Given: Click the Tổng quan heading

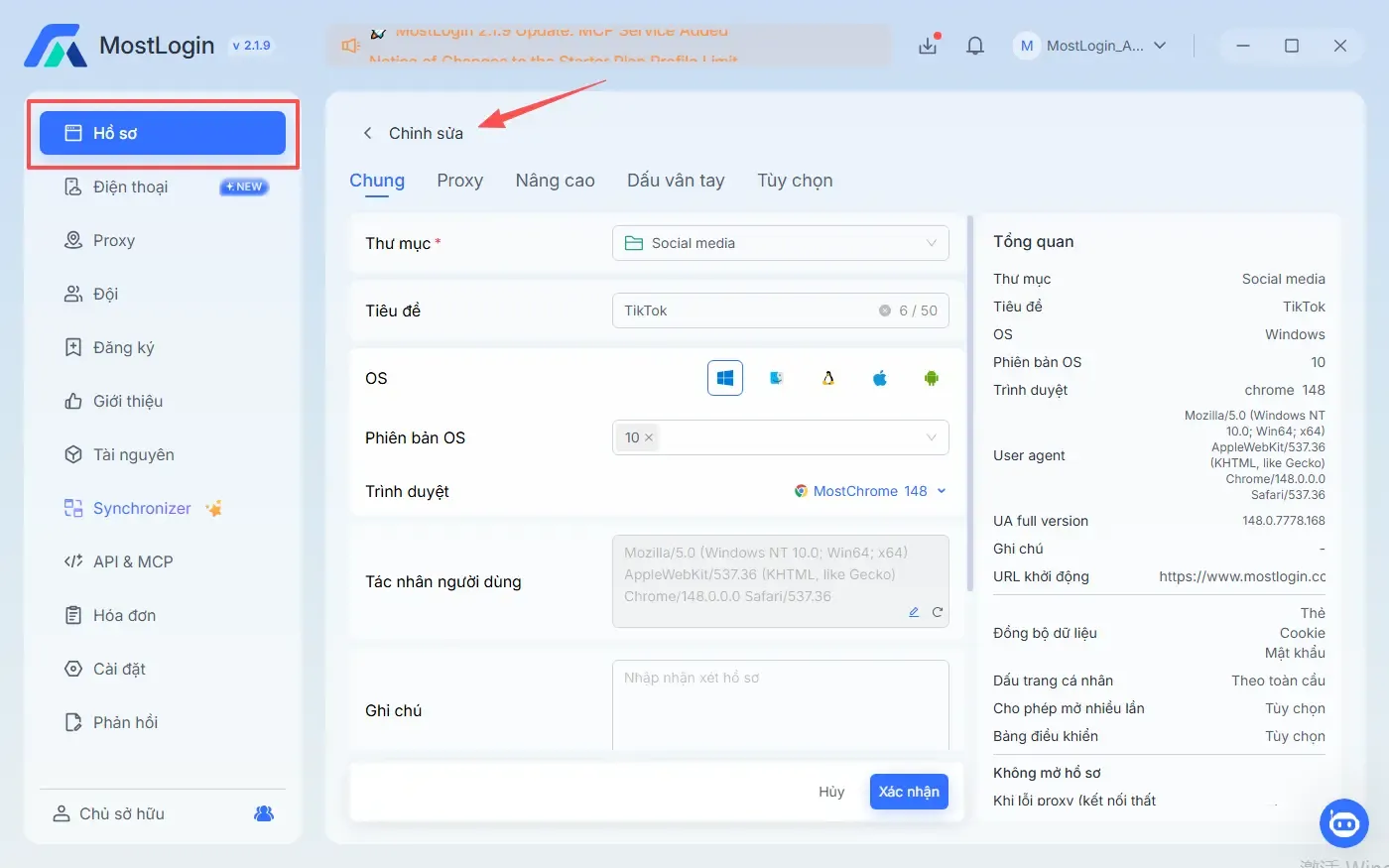Looking at the screenshot, I should (1033, 242).
